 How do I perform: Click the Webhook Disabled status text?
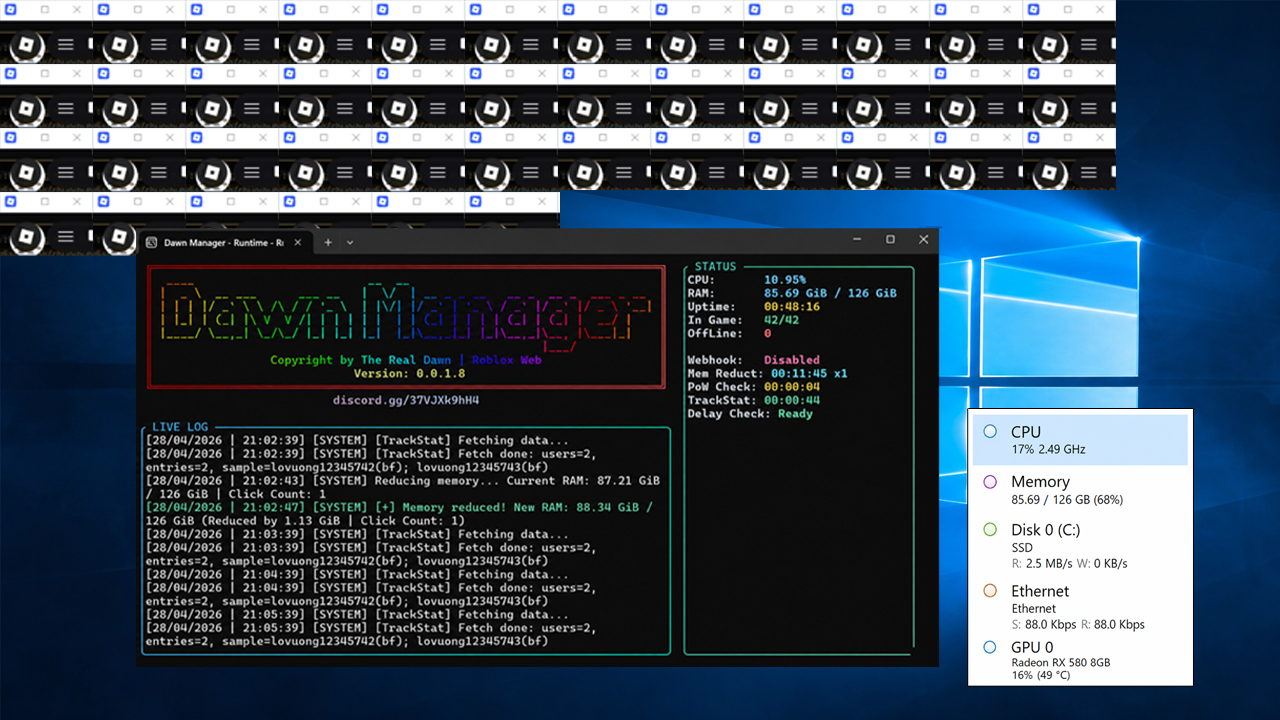pyautogui.click(x=792, y=360)
